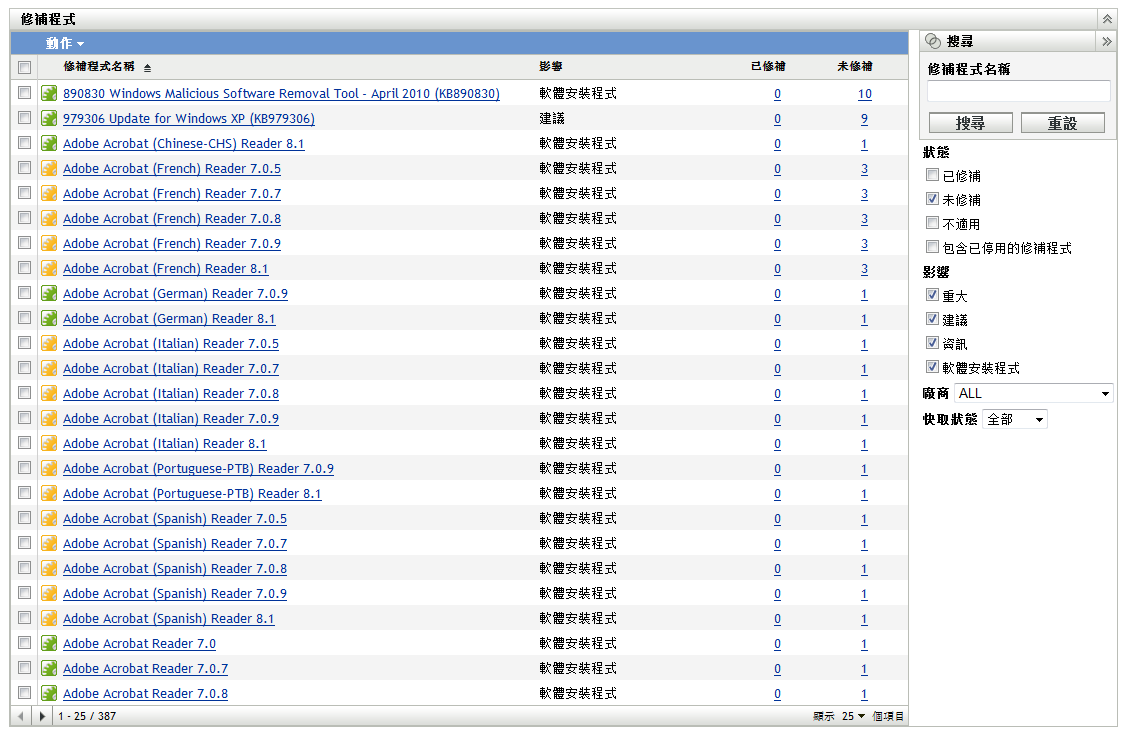This screenshot has height=736, width=1126.
Task: Click the patch icon beside 890830 Windows Malicious Software Removal Tool
Action: click(49, 93)
